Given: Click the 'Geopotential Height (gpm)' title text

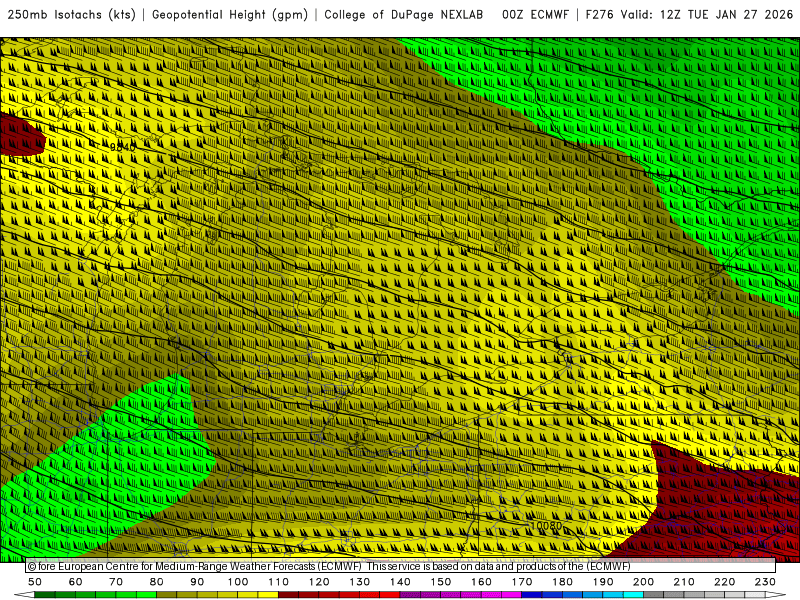Looking at the screenshot, I should click(x=230, y=15).
